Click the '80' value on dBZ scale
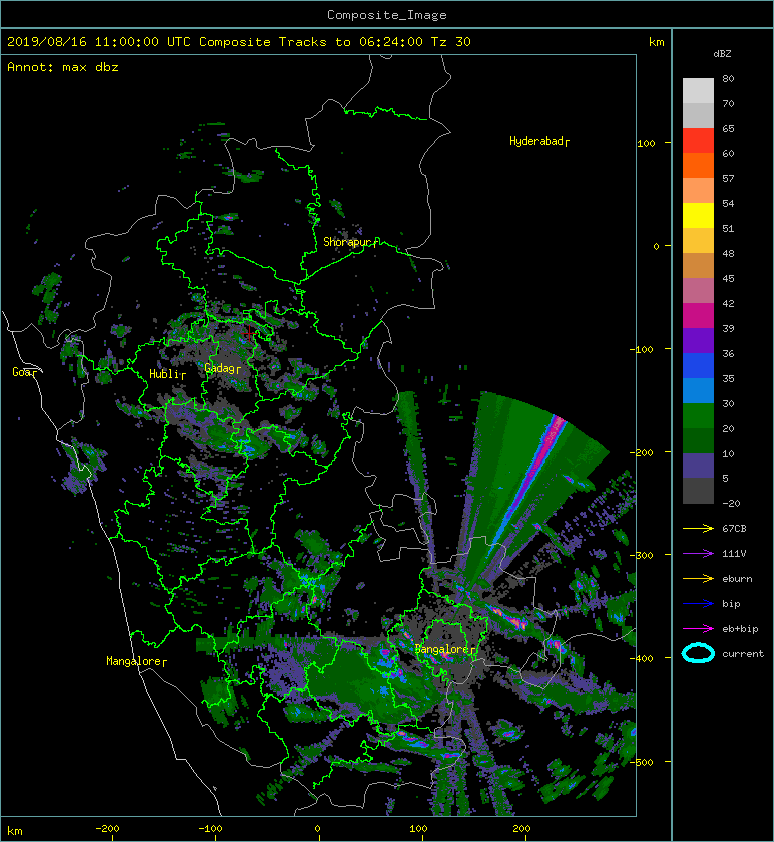 point(728,78)
